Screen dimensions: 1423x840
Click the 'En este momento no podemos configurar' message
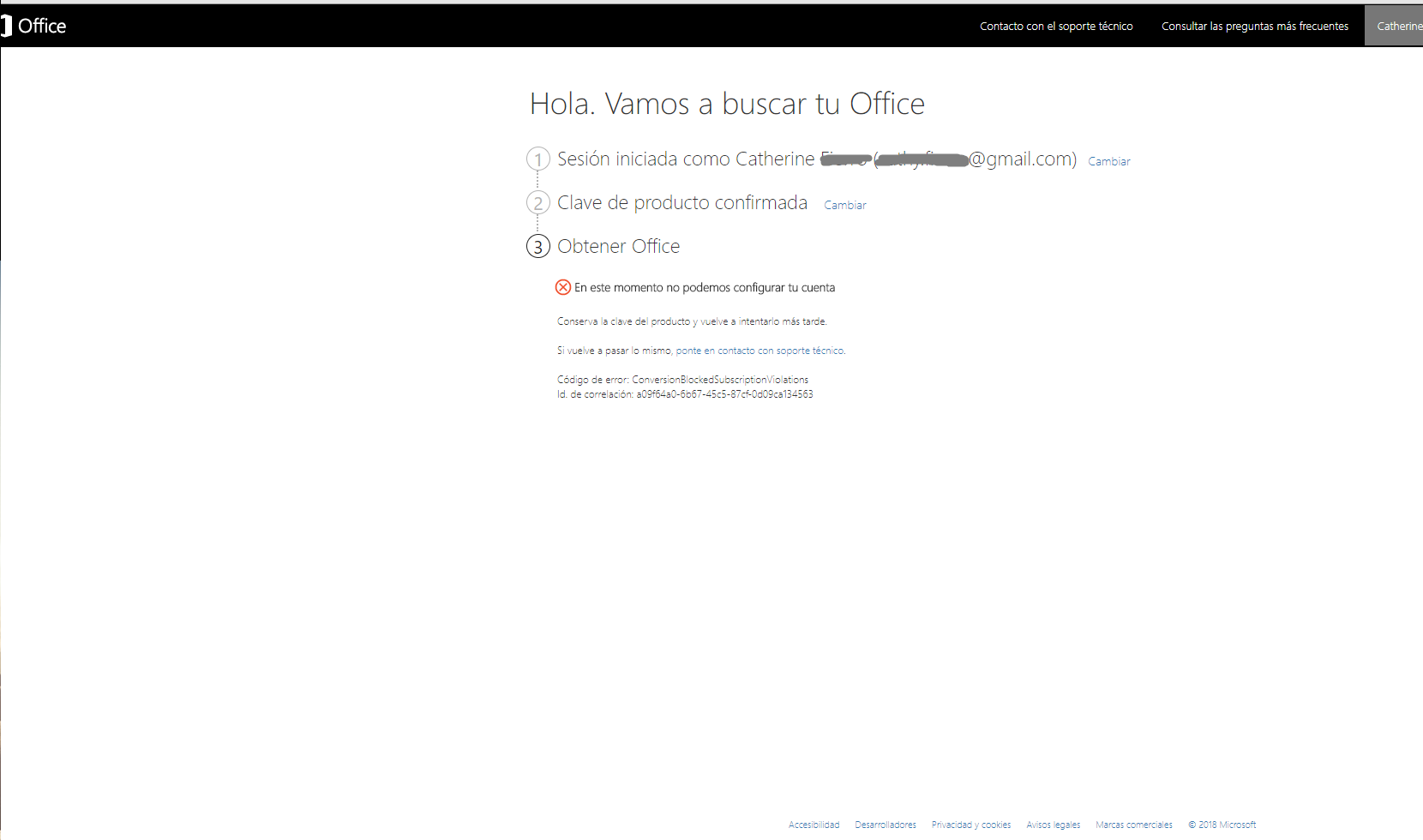[x=705, y=287]
